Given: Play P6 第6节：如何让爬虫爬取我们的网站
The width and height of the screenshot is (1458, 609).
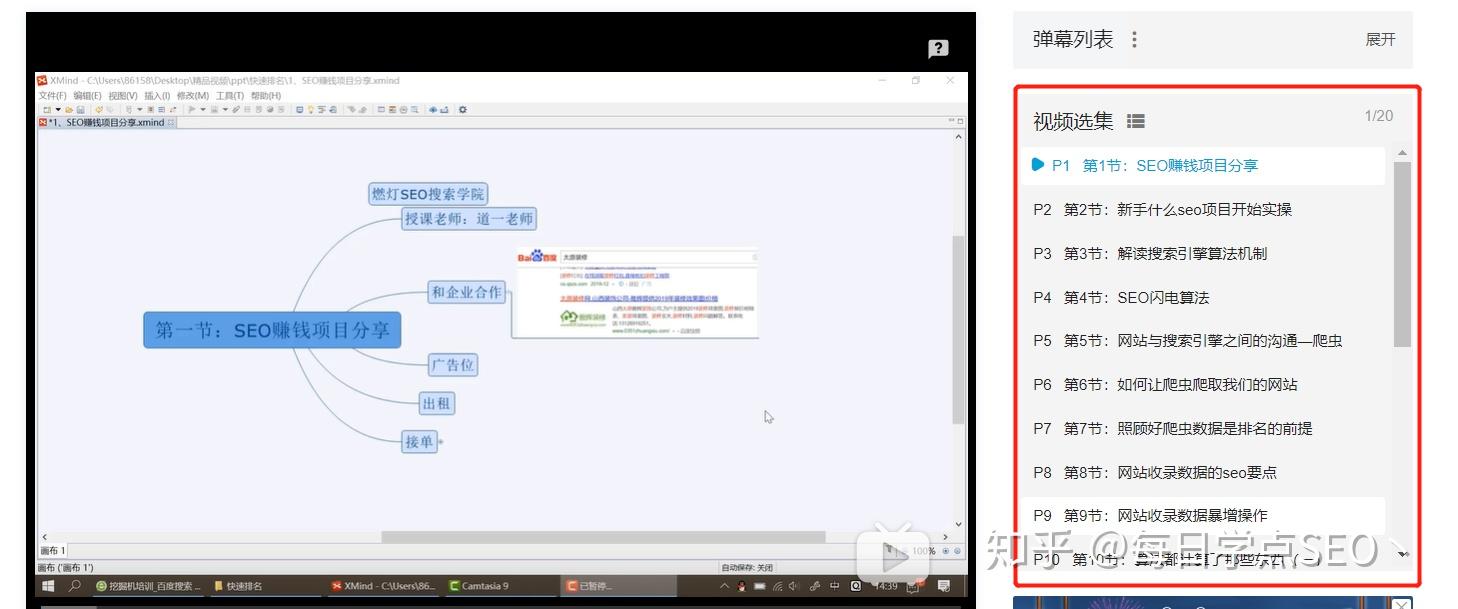Looking at the screenshot, I should click(1203, 384).
